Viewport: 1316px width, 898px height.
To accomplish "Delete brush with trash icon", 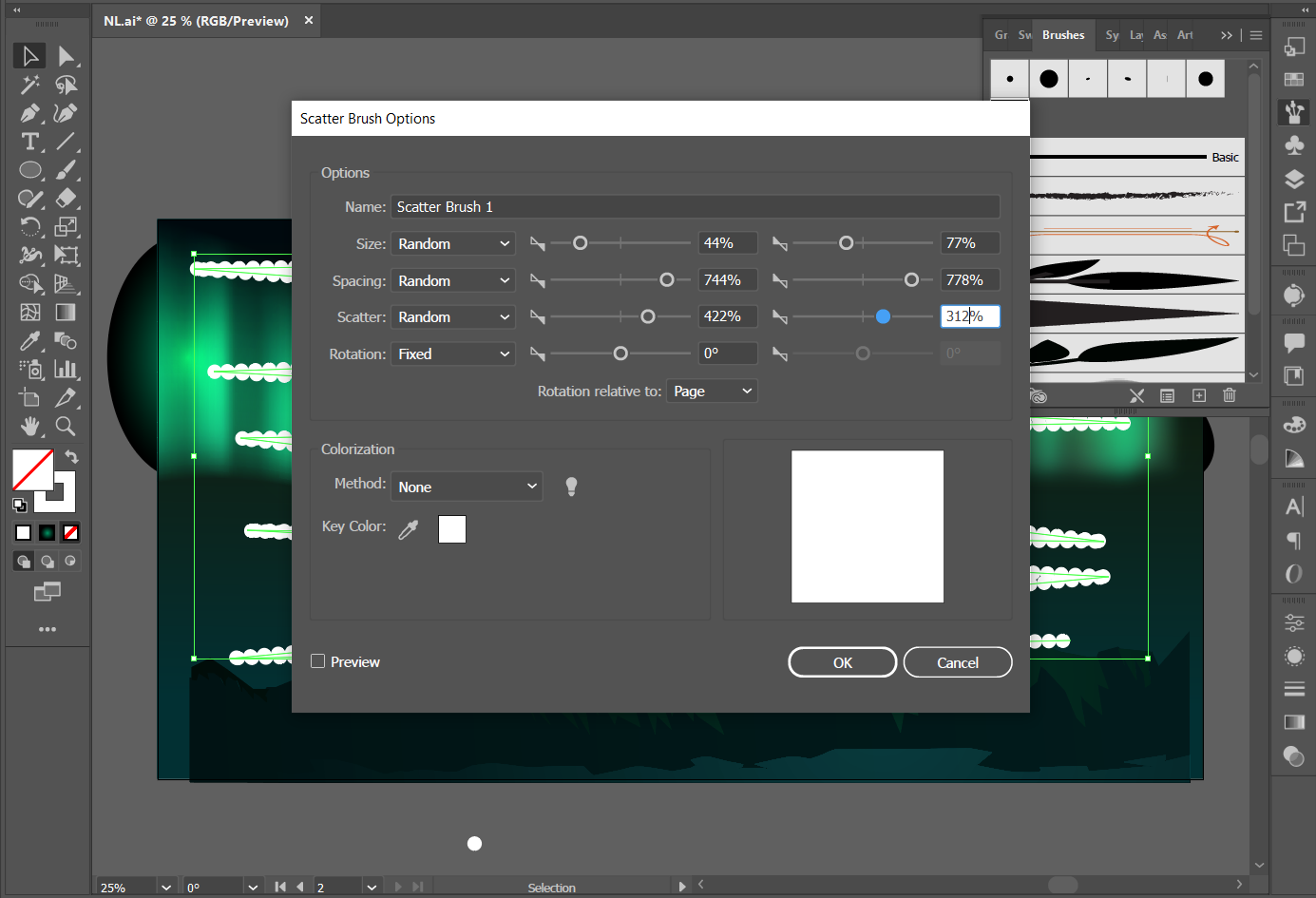I will 1229,395.
